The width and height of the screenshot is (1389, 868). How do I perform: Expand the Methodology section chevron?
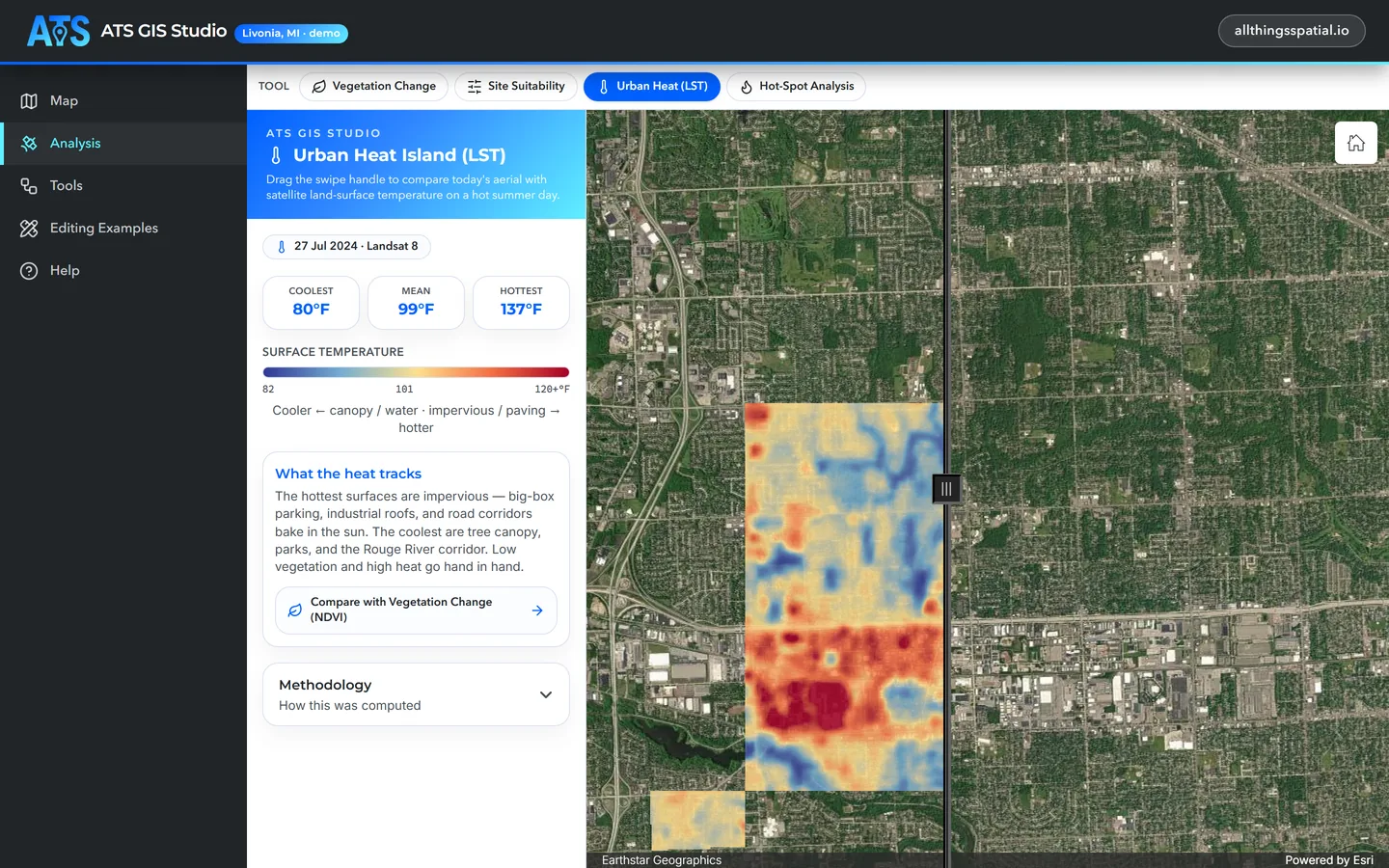(x=546, y=694)
